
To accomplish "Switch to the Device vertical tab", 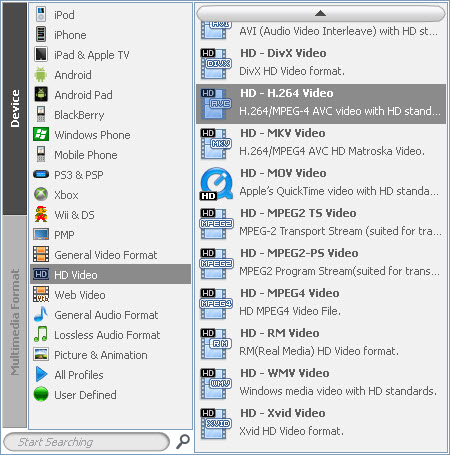I will tap(15, 109).
